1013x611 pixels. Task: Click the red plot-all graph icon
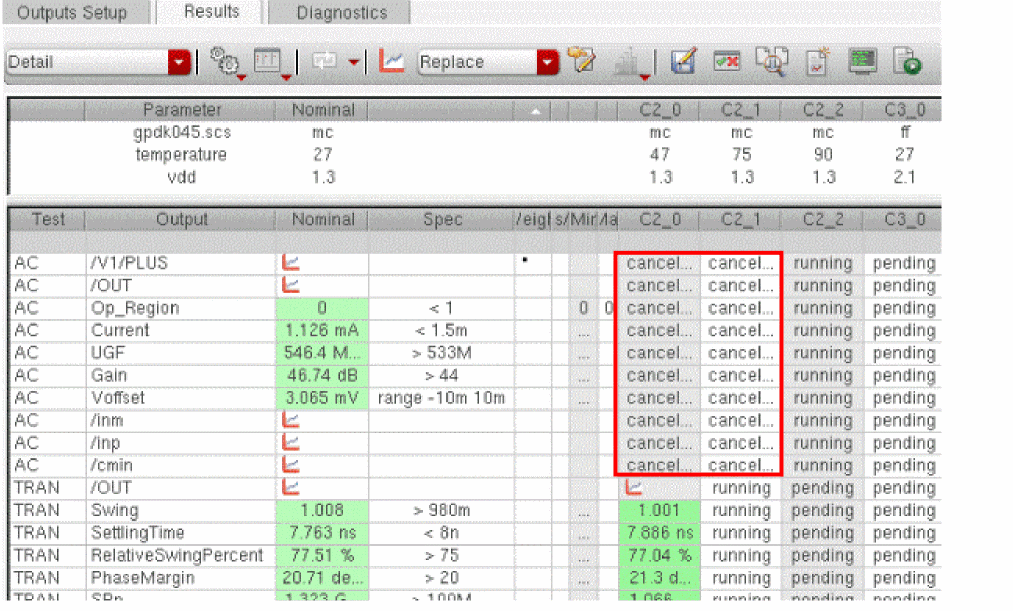click(x=394, y=62)
